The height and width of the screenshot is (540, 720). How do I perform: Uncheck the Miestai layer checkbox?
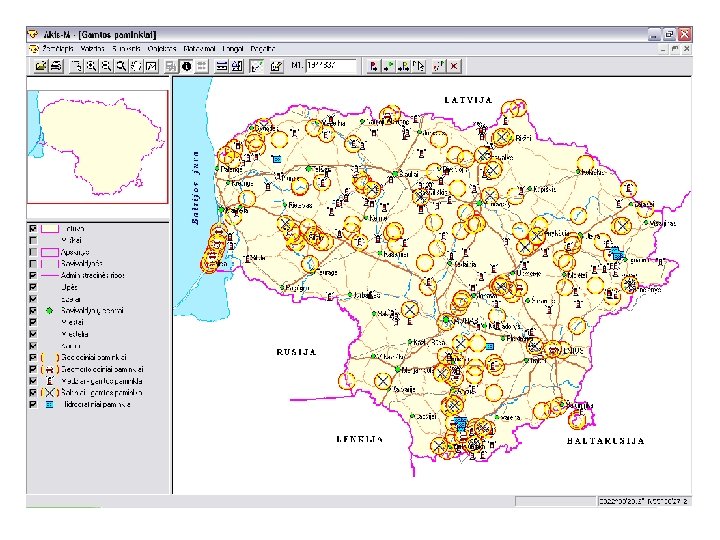33,322
